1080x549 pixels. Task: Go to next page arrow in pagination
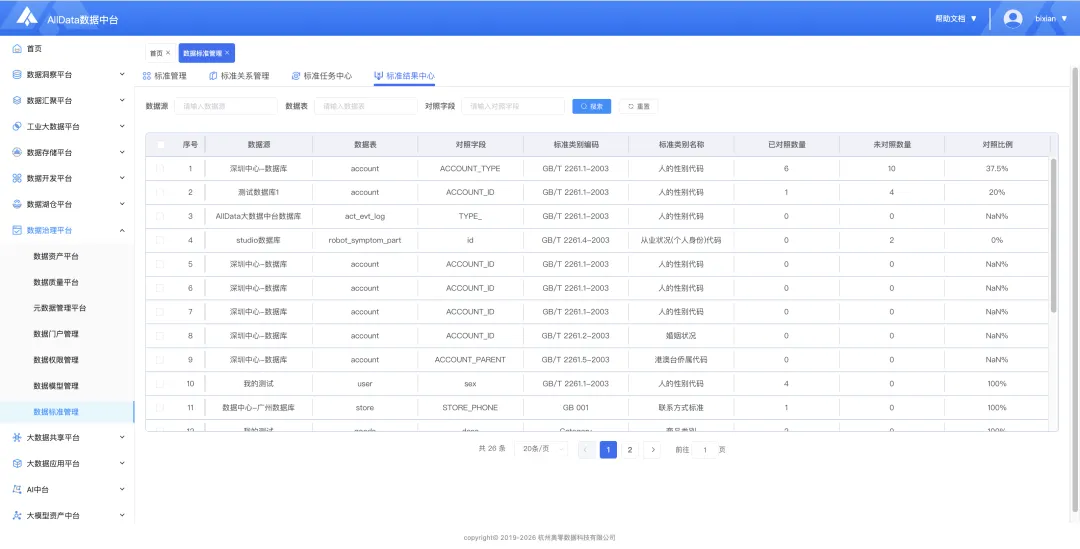pyautogui.click(x=652, y=450)
